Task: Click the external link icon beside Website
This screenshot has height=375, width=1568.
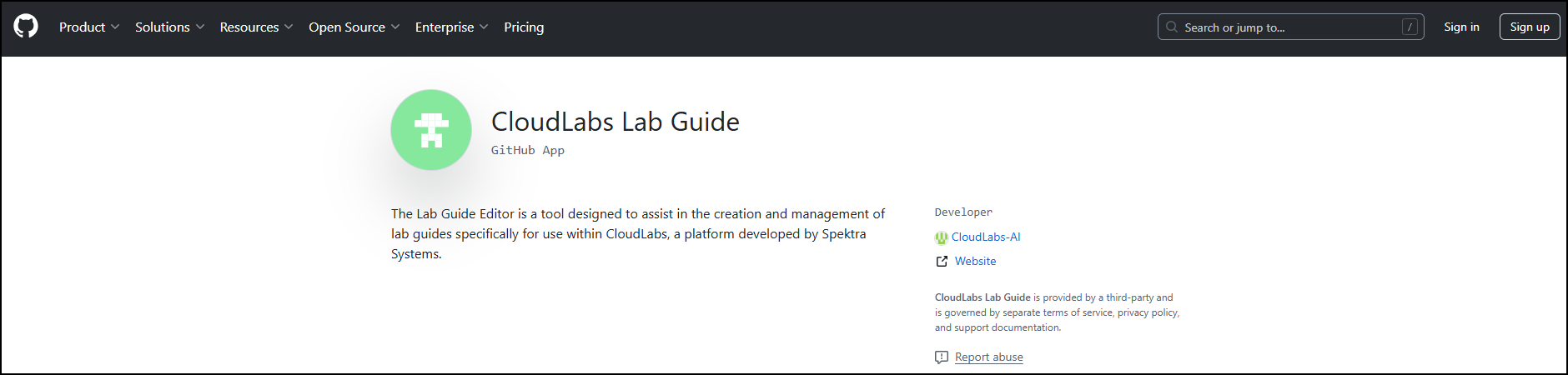Action: 942,262
